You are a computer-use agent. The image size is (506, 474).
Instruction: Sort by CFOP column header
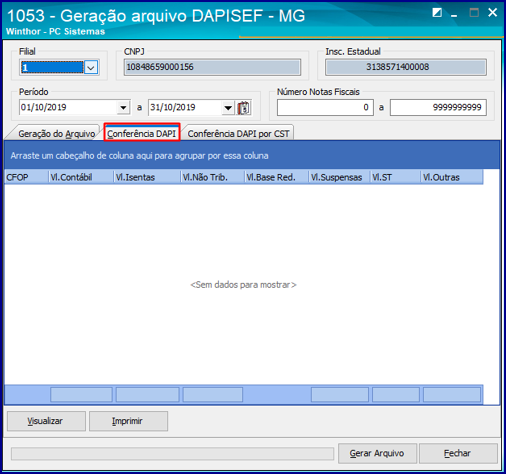point(26,177)
